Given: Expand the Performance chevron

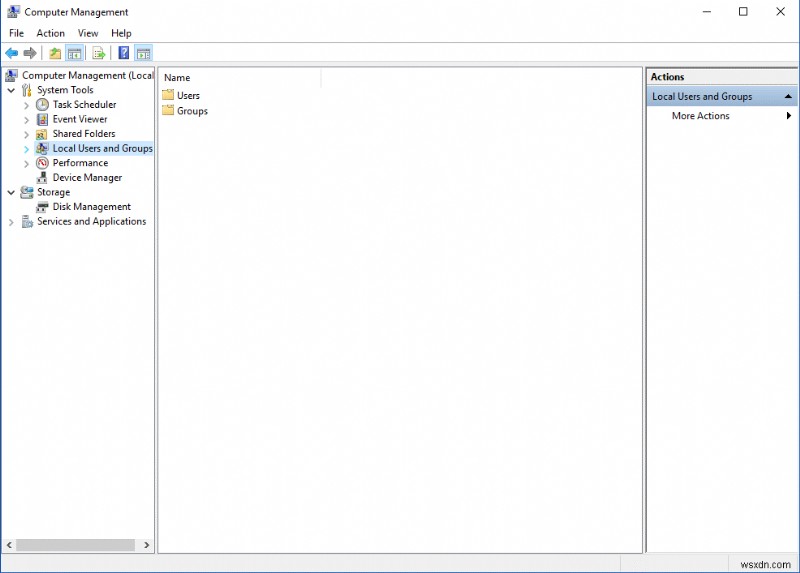Looking at the screenshot, I should coord(27,164).
